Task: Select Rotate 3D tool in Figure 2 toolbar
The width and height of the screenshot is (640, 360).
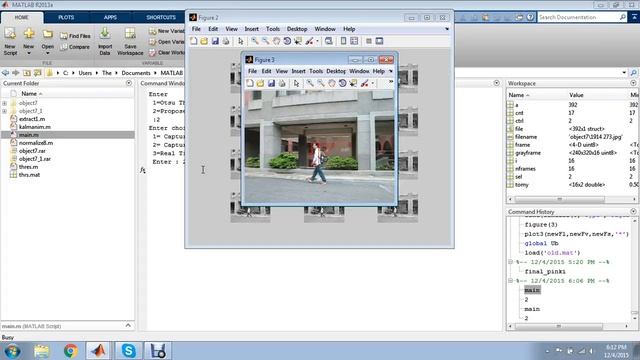Action: [287, 41]
